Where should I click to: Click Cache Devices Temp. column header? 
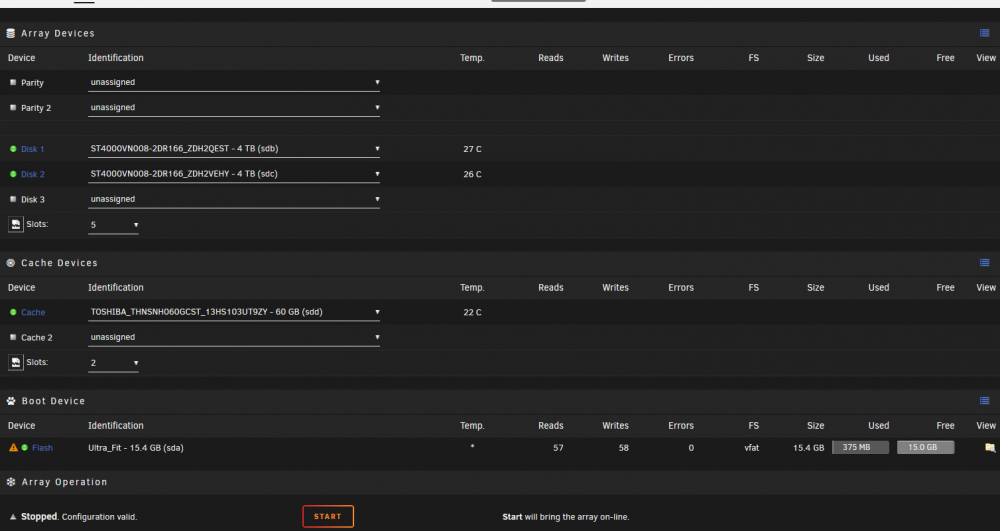pos(472,287)
